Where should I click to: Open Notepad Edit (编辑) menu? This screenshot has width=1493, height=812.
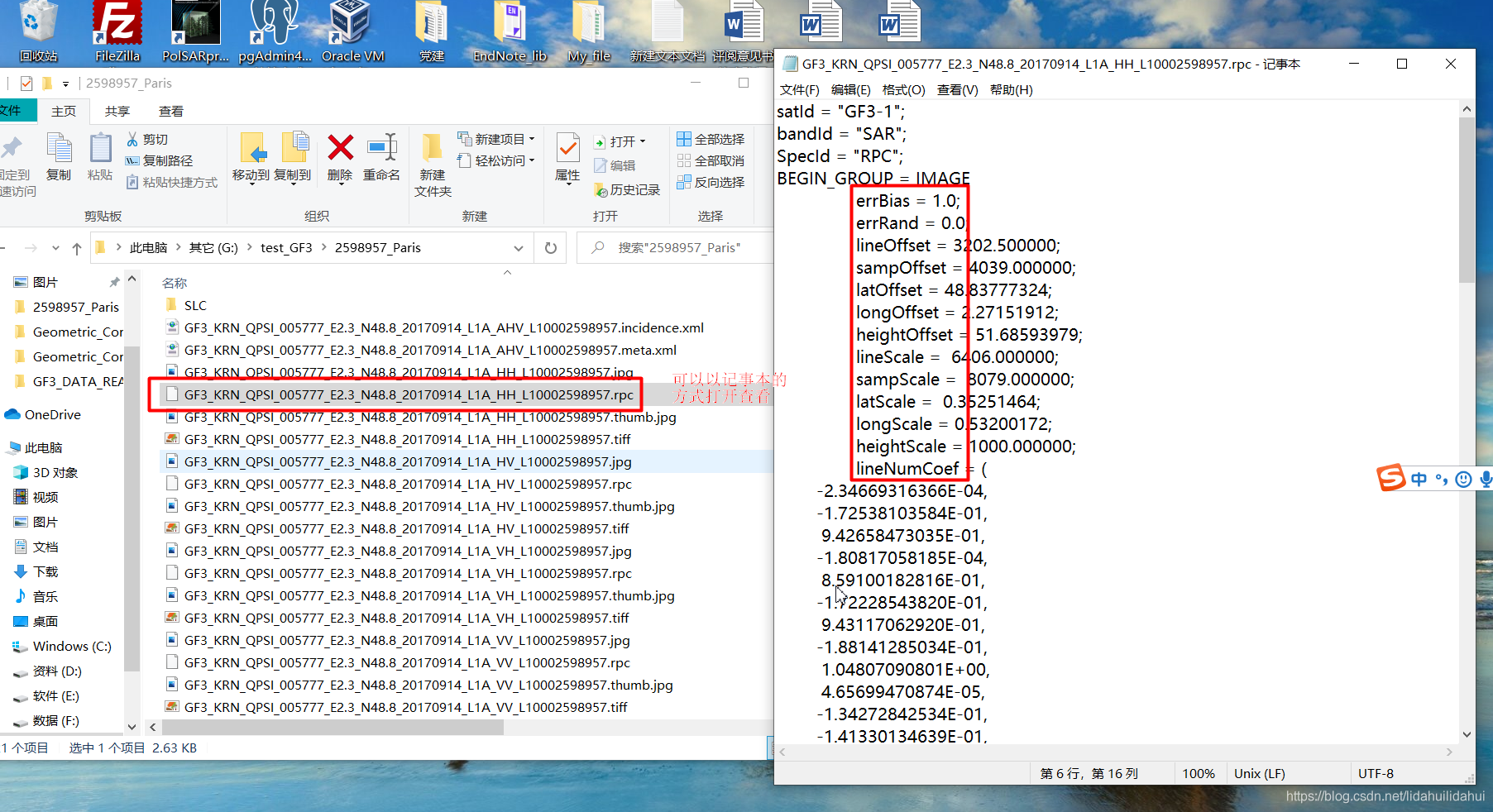point(850,89)
